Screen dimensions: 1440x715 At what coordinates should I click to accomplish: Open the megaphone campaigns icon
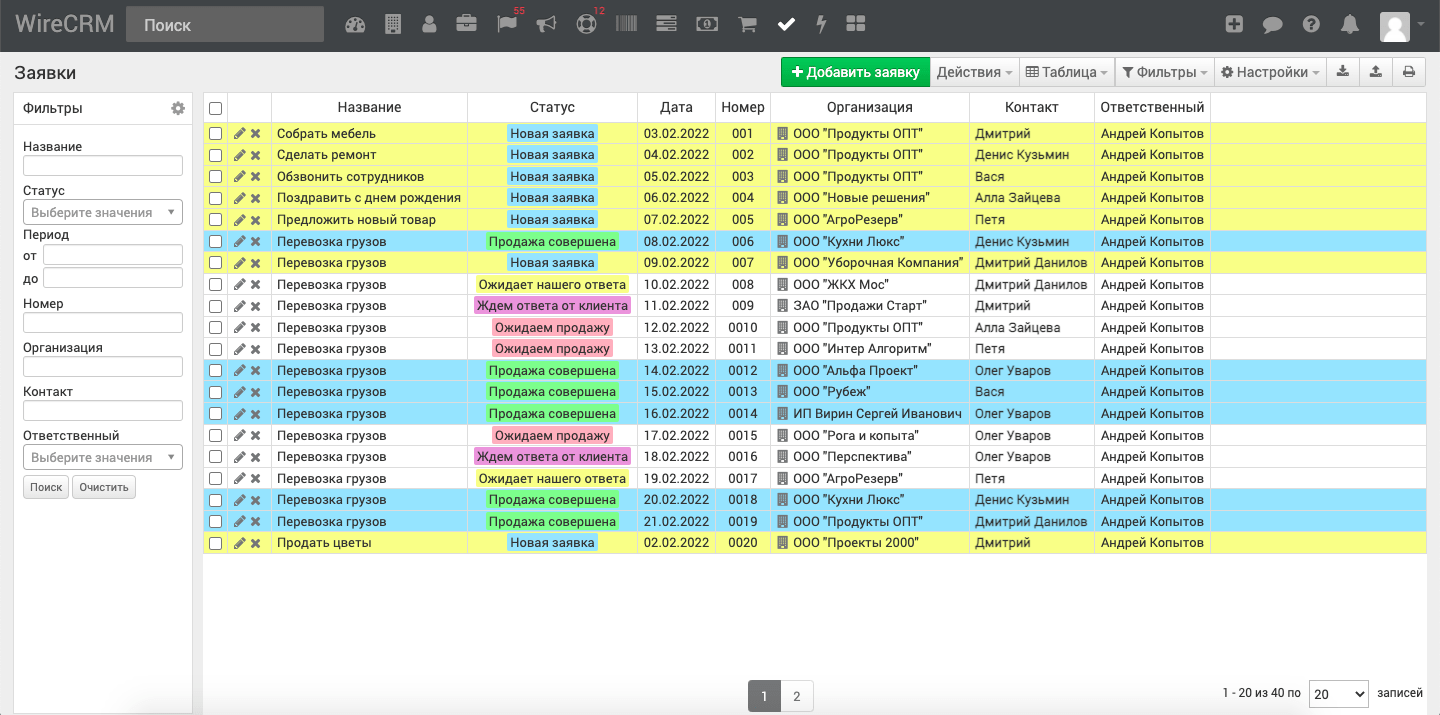tap(546, 25)
